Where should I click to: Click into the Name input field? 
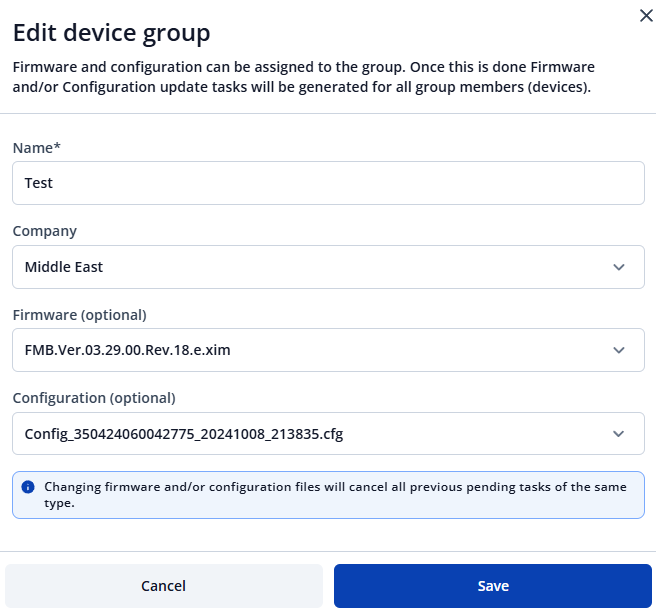click(x=328, y=183)
